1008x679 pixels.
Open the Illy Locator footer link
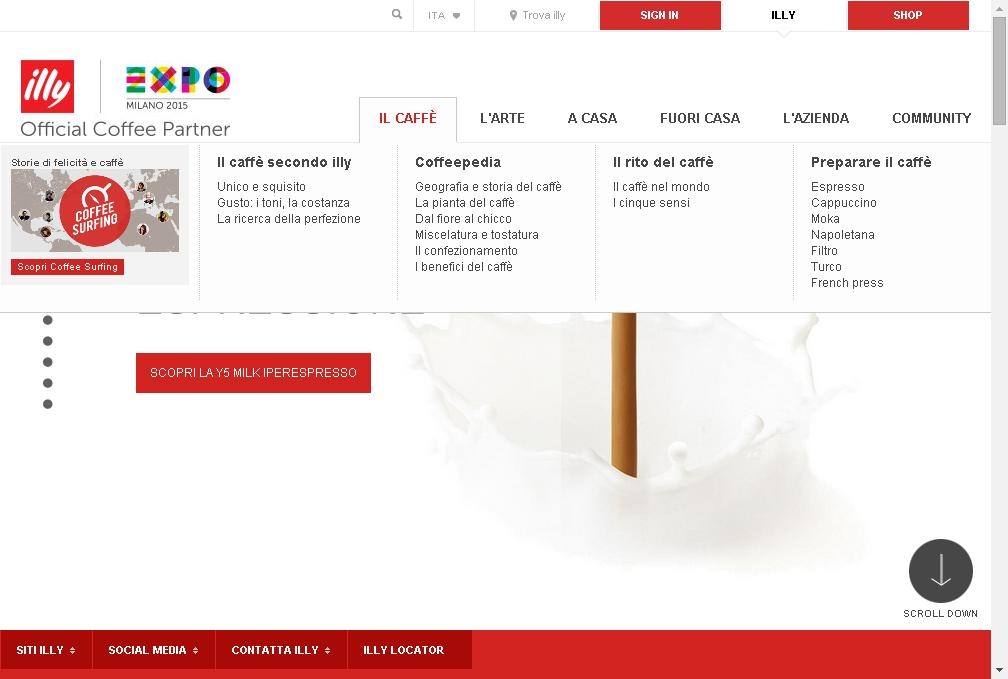pyautogui.click(x=410, y=650)
